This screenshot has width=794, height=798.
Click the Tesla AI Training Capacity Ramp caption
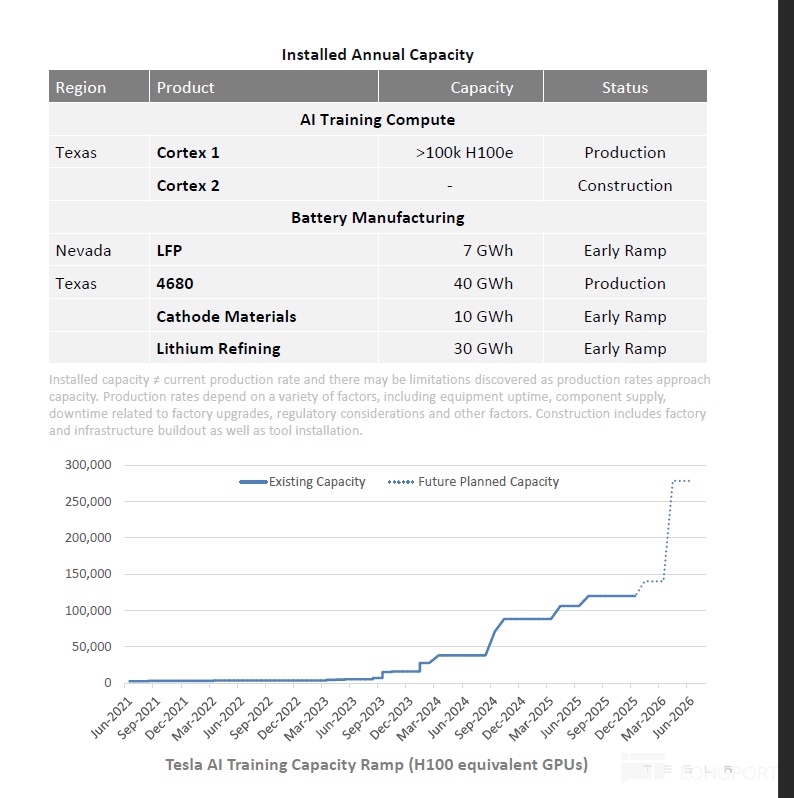pos(376,765)
